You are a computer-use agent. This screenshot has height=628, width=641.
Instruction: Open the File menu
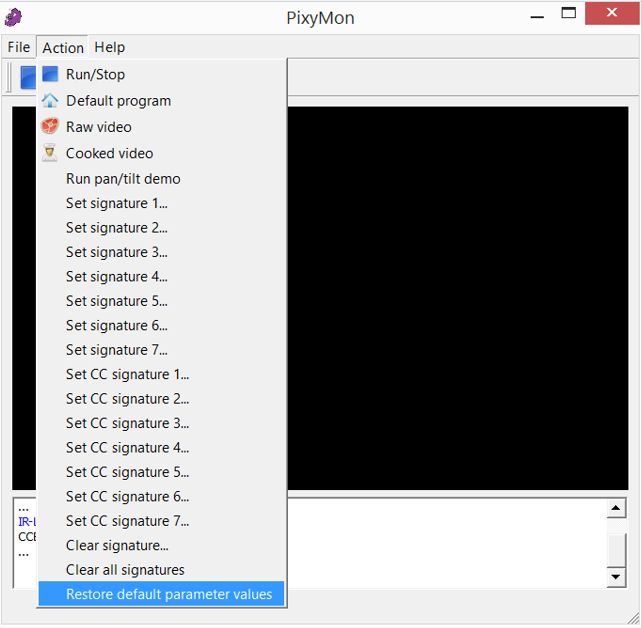point(19,47)
